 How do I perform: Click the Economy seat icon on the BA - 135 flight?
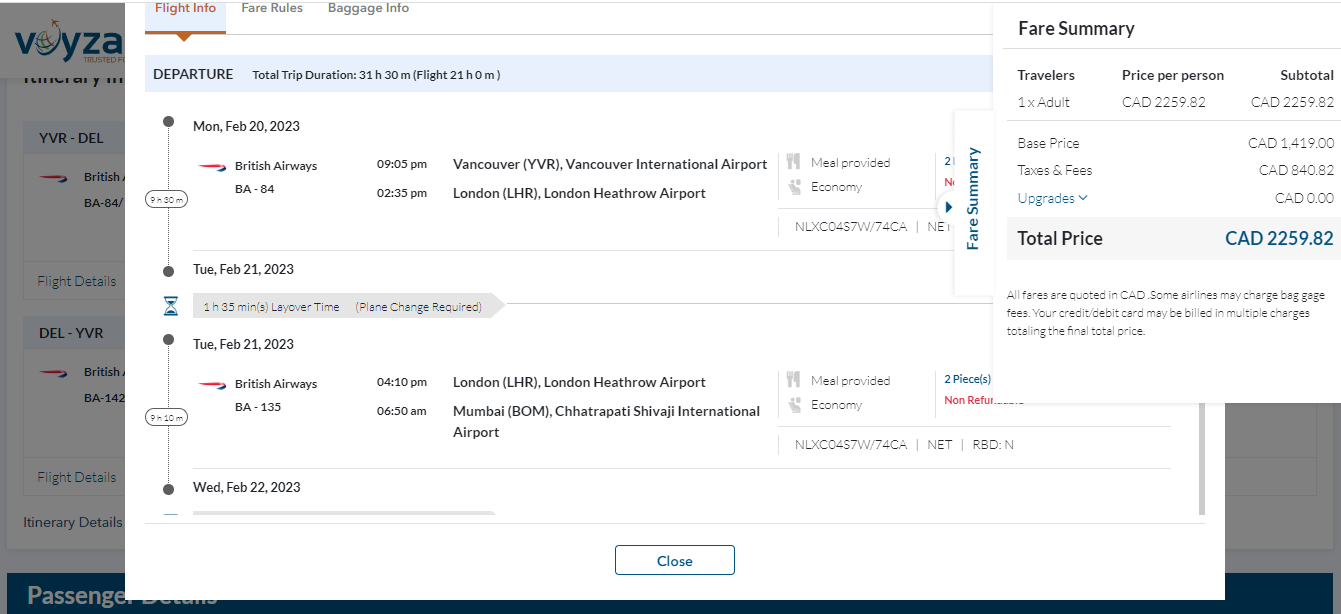(794, 405)
